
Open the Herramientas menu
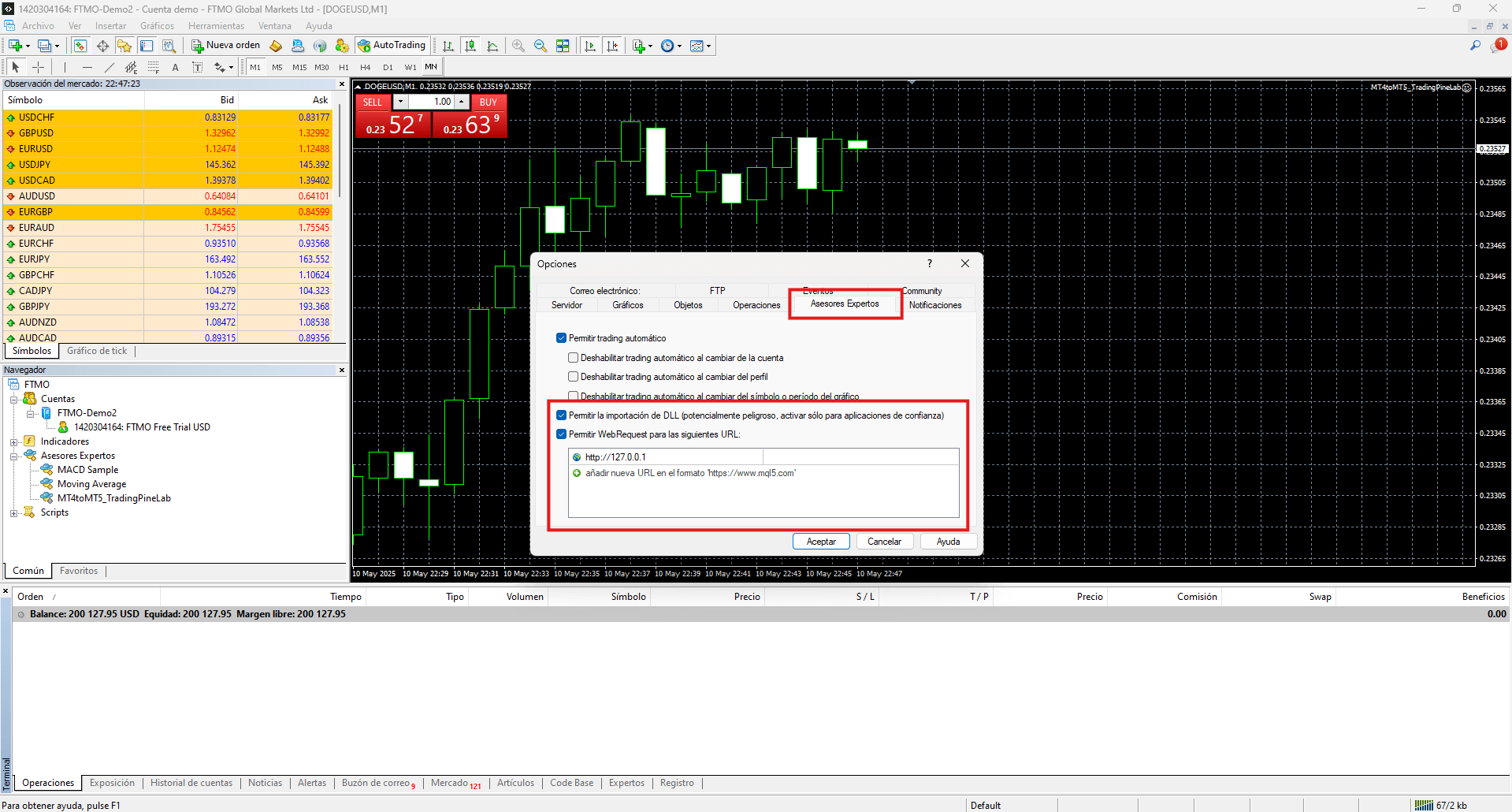(x=216, y=26)
